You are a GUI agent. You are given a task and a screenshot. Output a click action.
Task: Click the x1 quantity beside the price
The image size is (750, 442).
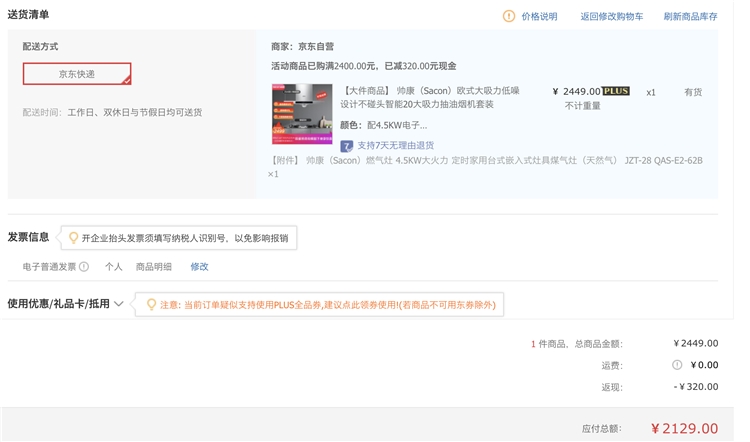point(651,92)
